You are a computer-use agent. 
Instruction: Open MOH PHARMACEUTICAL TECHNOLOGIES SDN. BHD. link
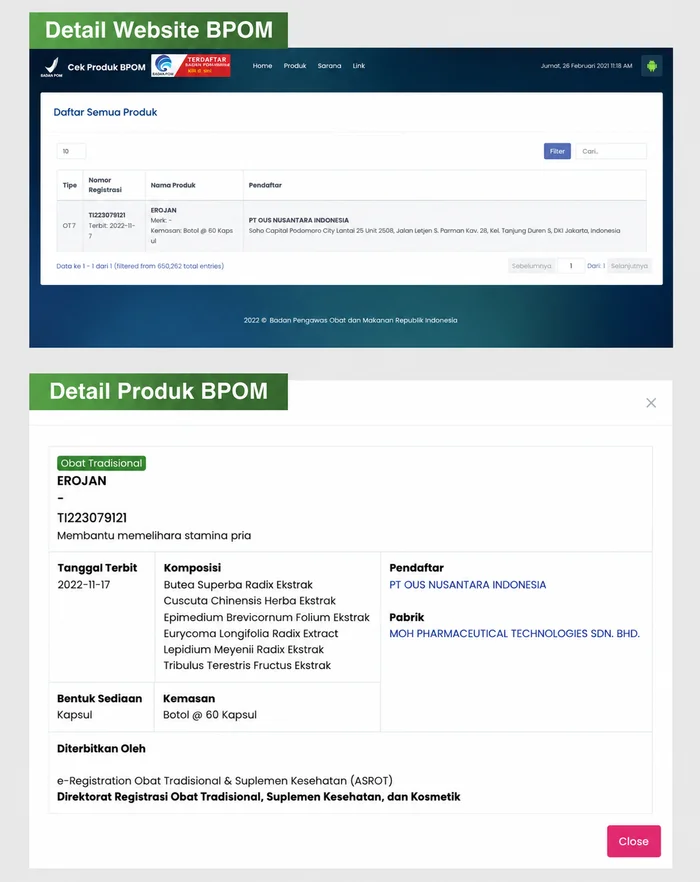click(514, 633)
